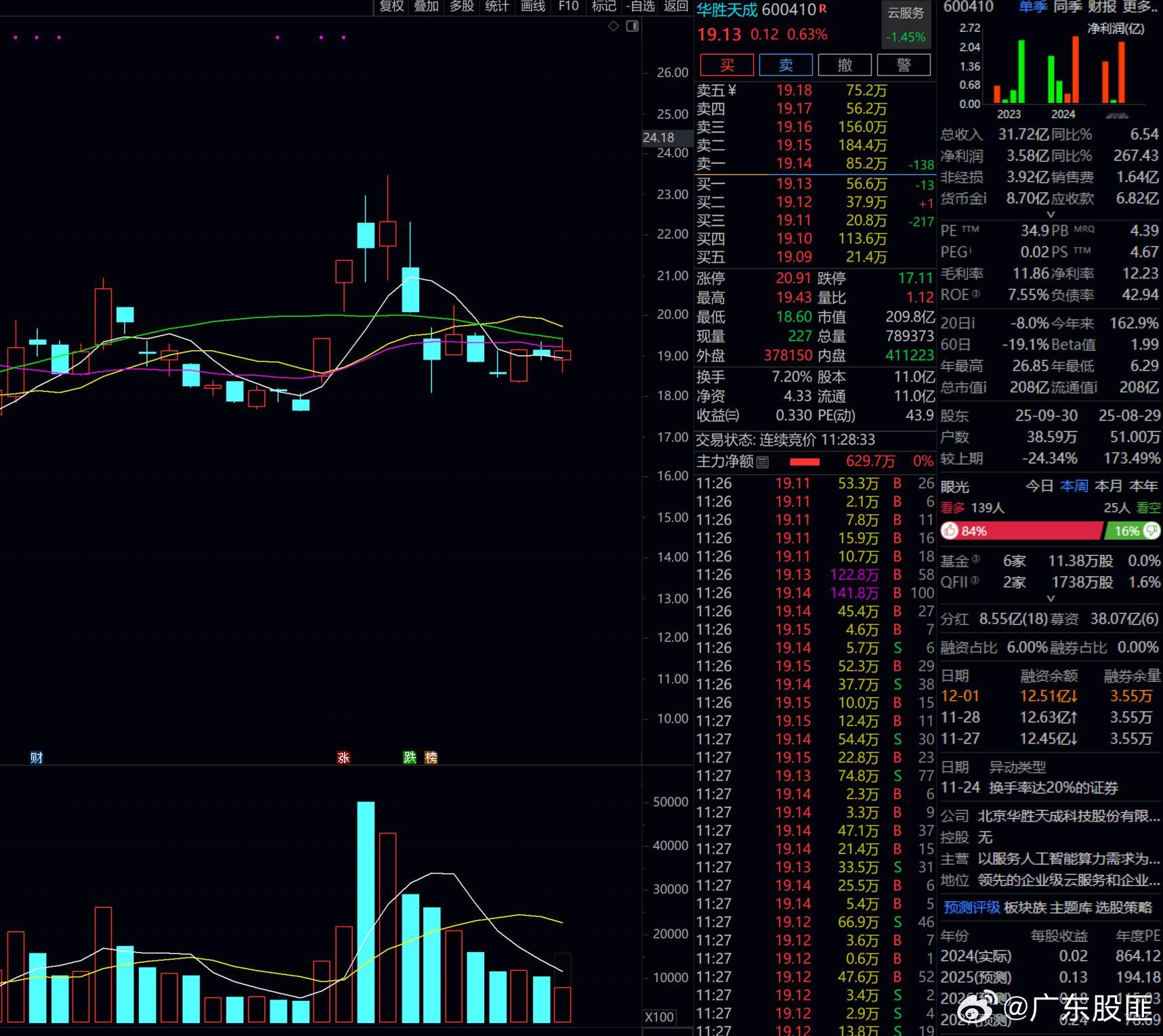Click the 华胜天成 stock name

coord(727,9)
